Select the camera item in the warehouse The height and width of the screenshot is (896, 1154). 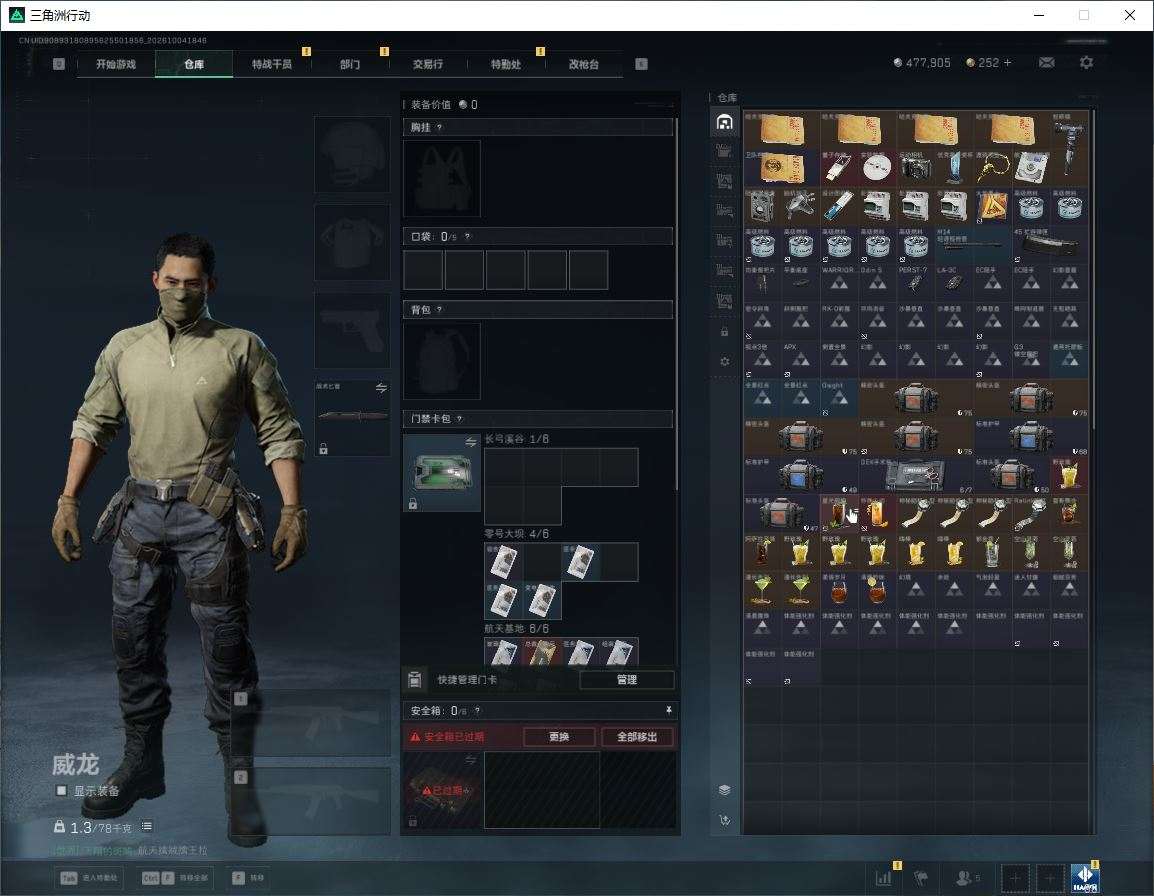(916, 169)
